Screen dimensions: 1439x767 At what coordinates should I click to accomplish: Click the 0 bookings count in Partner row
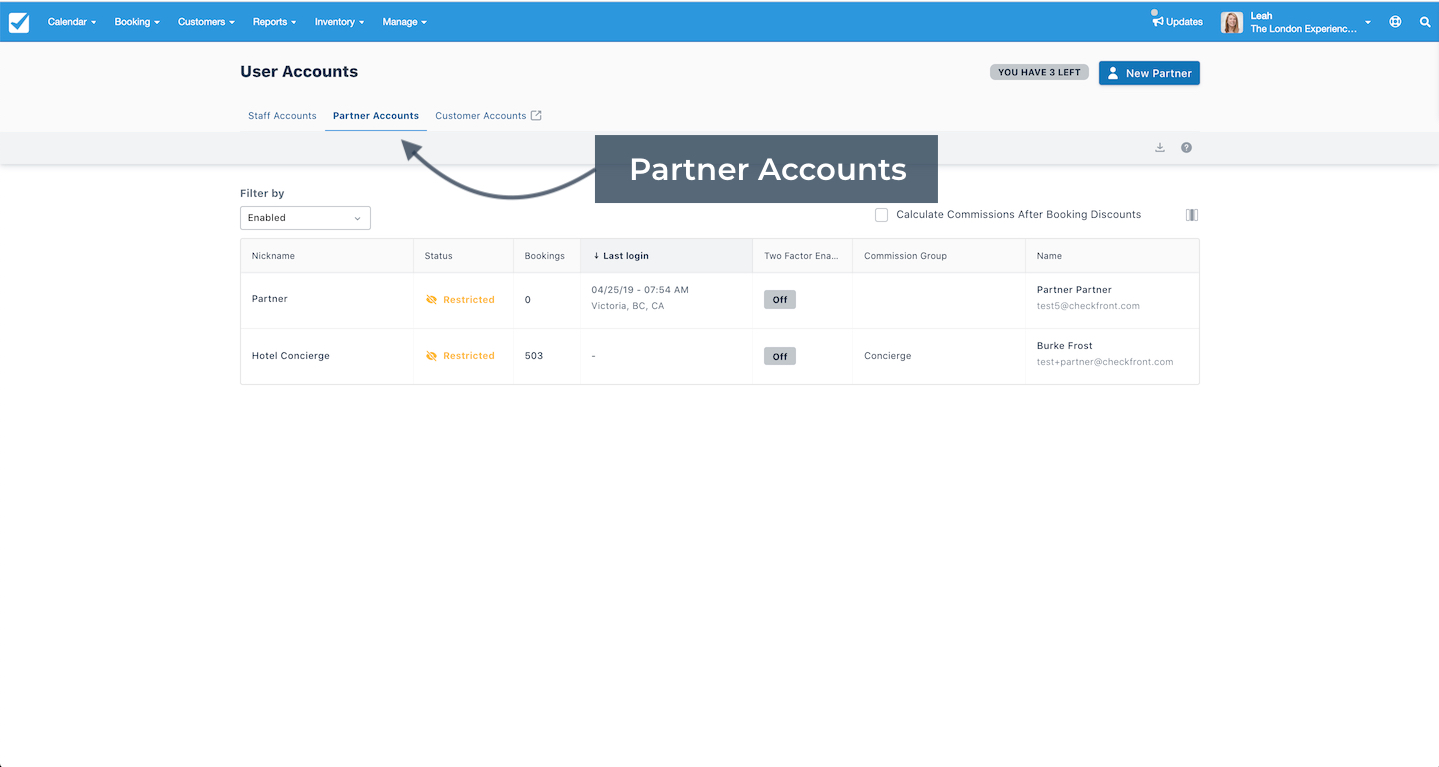tap(528, 300)
